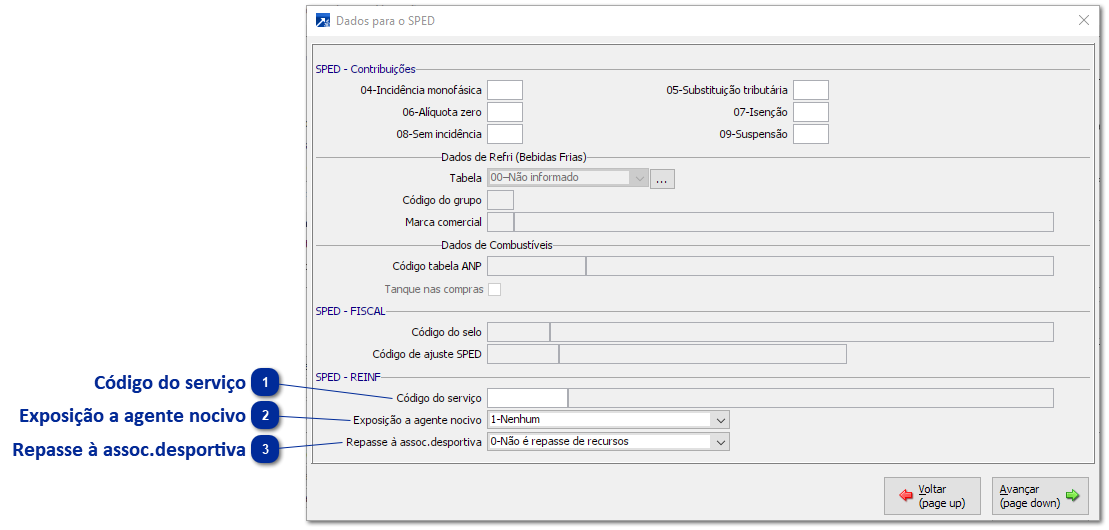Click callout marker number 1
This screenshot has width=1109, height=530.
tap(265, 383)
